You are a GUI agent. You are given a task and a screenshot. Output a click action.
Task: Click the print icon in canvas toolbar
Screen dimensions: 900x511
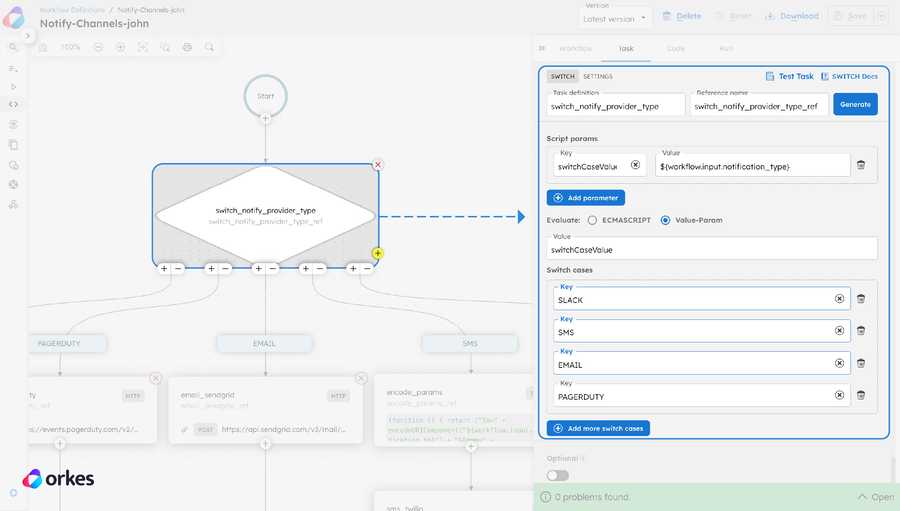pyautogui.click(x=187, y=48)
